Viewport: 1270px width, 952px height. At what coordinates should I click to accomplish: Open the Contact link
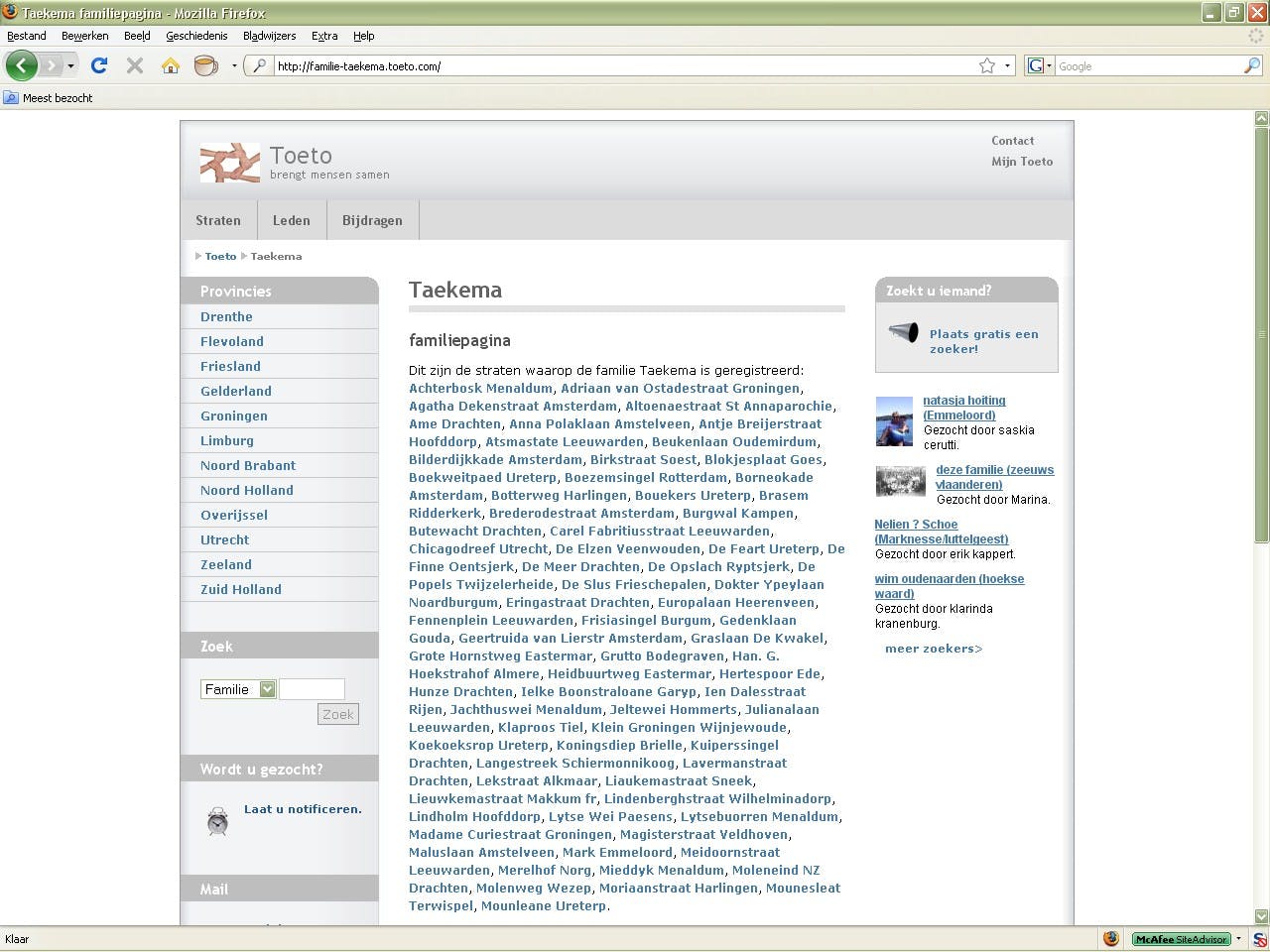coord(1012,141)
